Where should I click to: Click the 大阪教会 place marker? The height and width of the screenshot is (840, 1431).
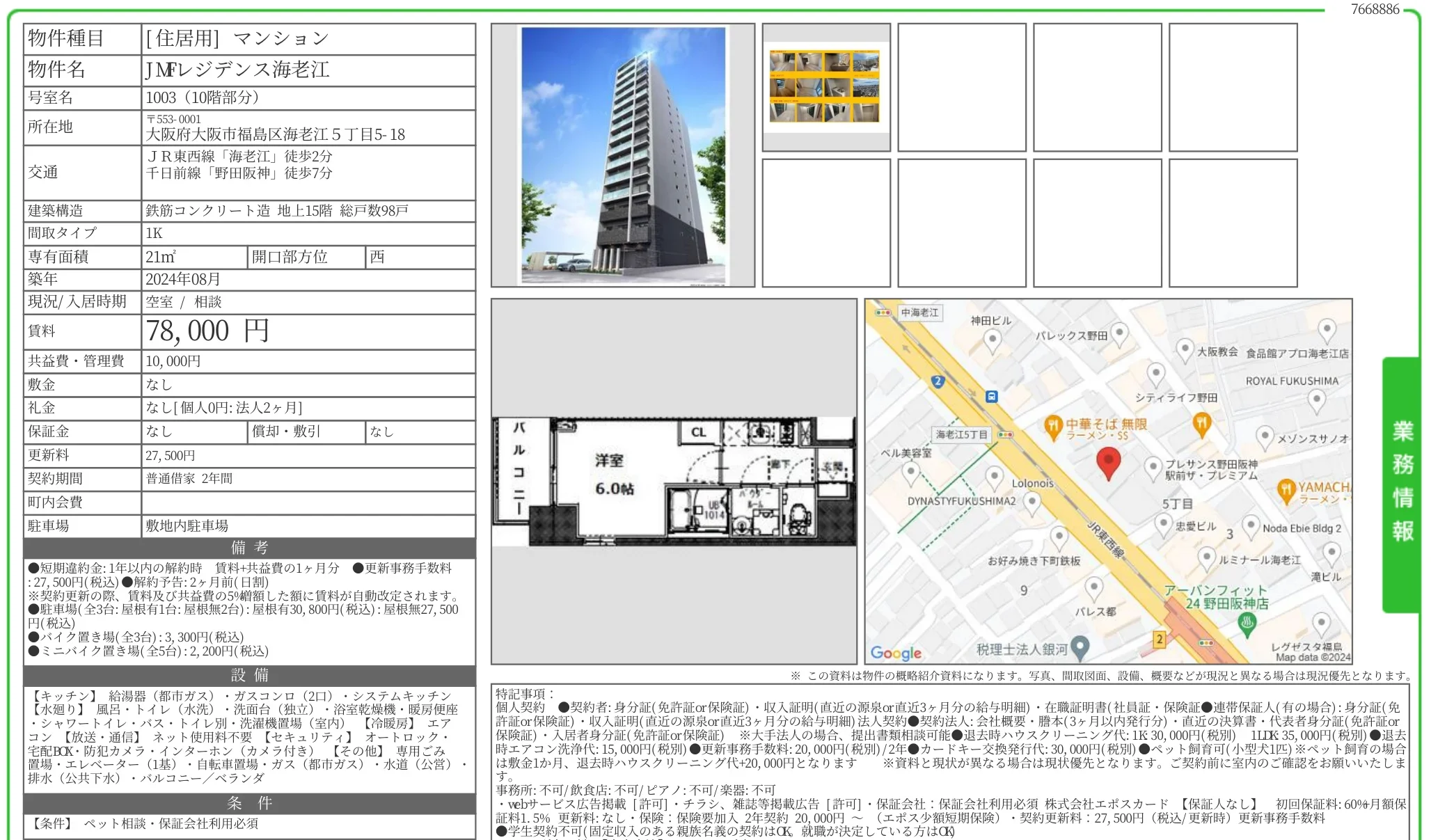[1185, 349]
